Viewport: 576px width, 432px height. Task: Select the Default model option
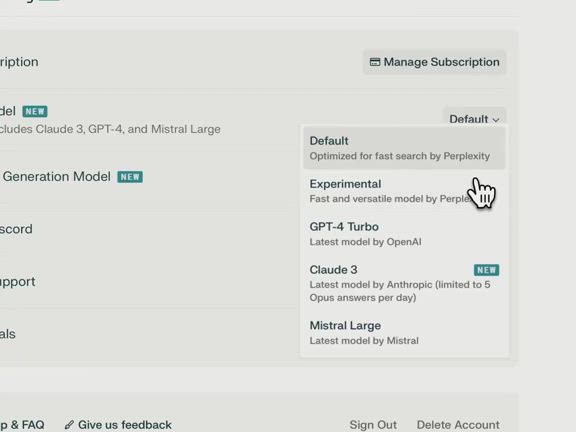[404, 148]
